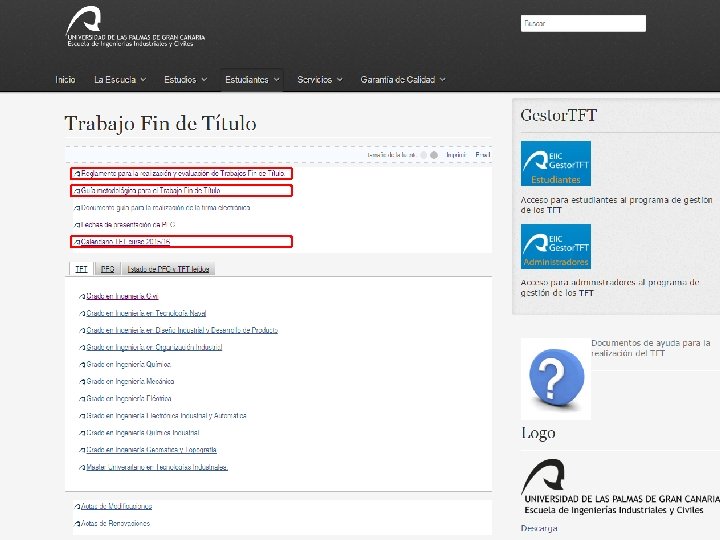This screenshot has height=540, width=720.
Task: Open Grado en Ingeniería Geomática y Topografía
Action: (152, 450)
